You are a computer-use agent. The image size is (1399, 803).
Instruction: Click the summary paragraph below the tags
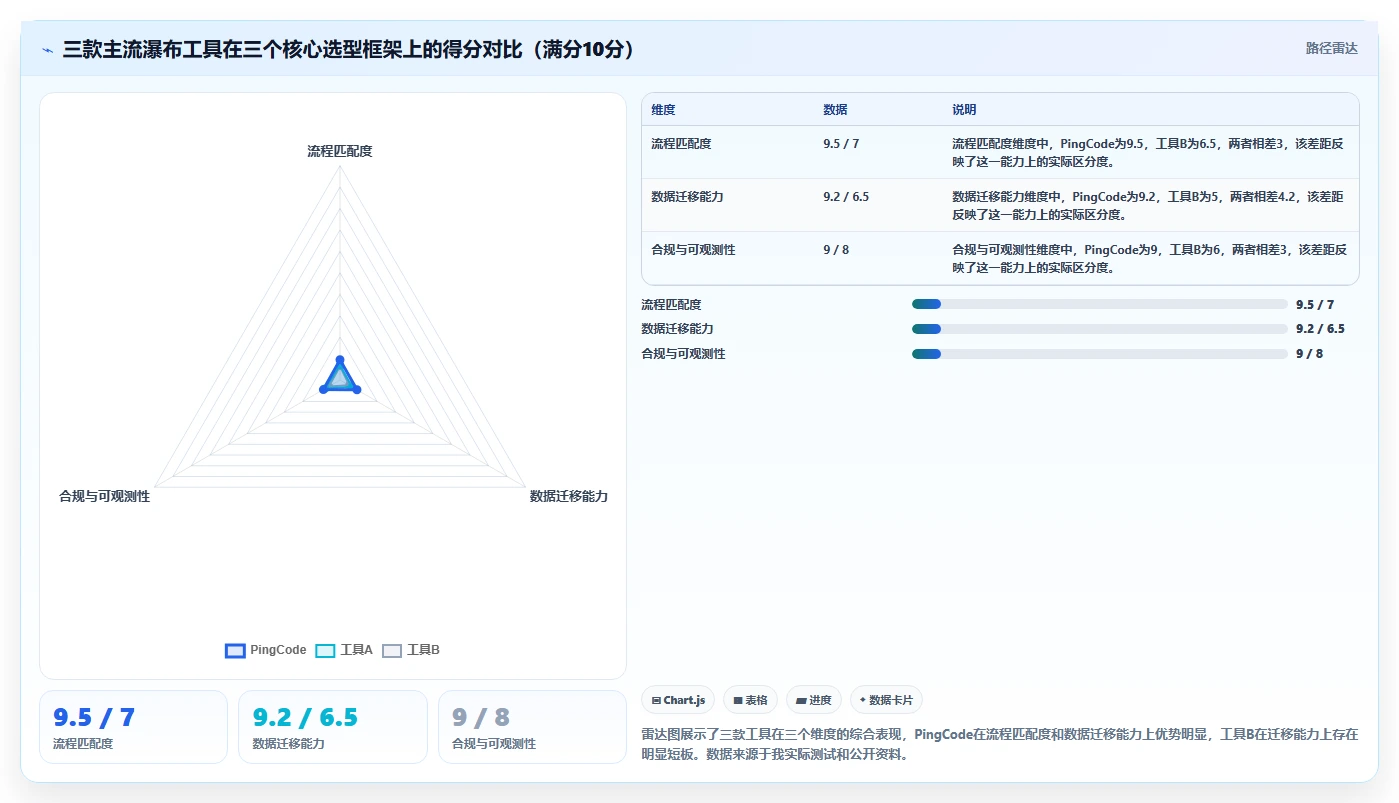tap(1000, 744)
